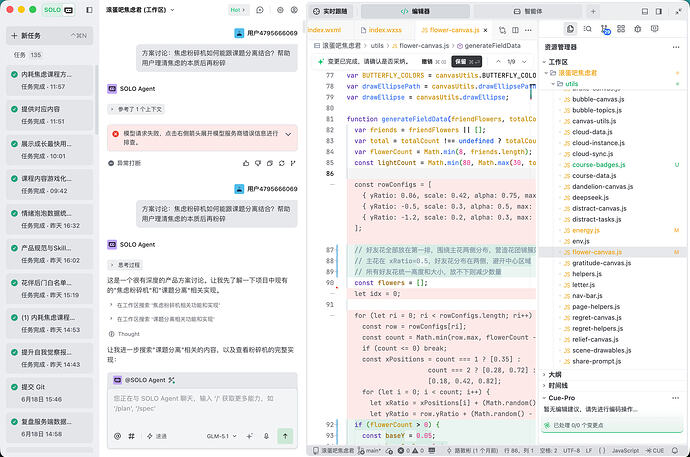The width and height of the screenshot is (690, 457).
Task: Thumbs up the failed agent response
Action: (x=246, y=163)
